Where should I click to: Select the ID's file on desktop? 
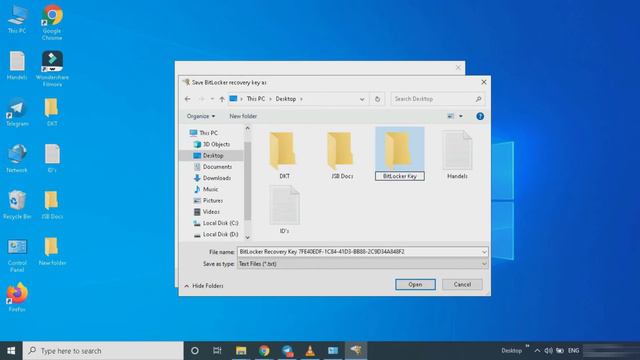tap(52, 158)
